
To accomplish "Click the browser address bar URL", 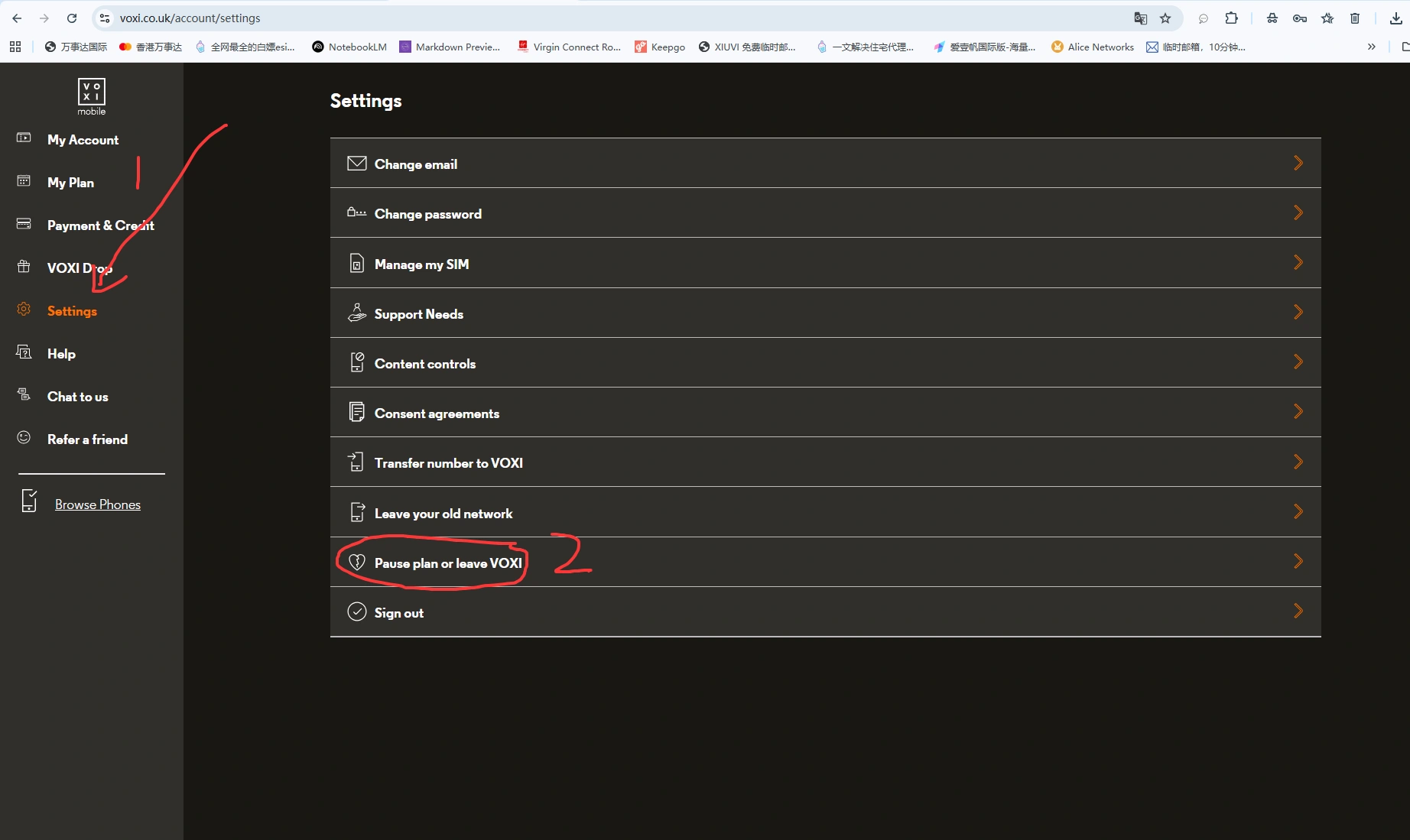I will (190, 18).
